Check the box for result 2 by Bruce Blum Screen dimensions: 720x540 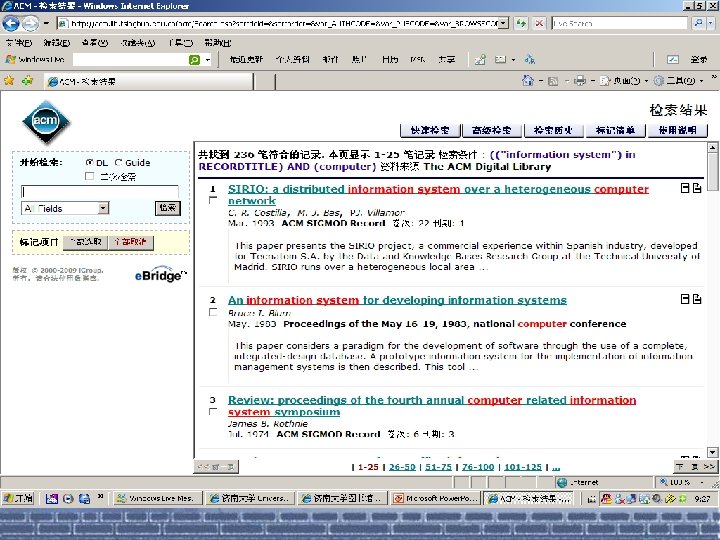click(x=213, y=312)
